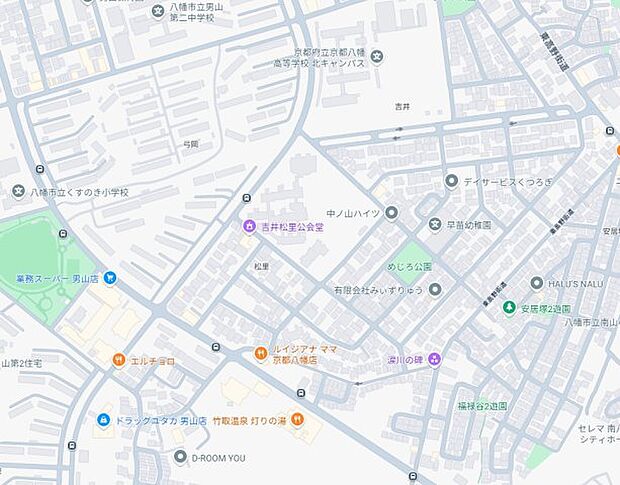Select the 八幡市立男山第二中学校 school marker
This screenshot has width=620, height=485.
[158, 11]
